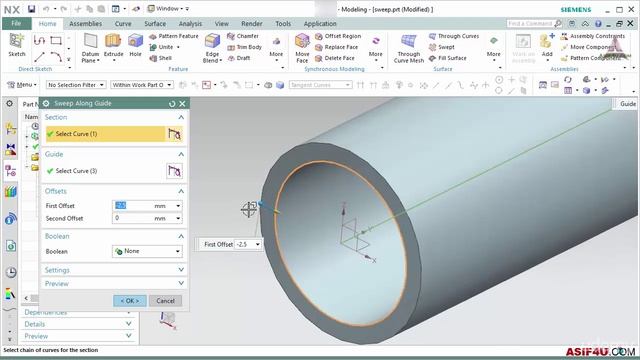Open Second Offset units dropdown
Image resolution: width=640 pixels, height=360 pixels.
point(178,218)
